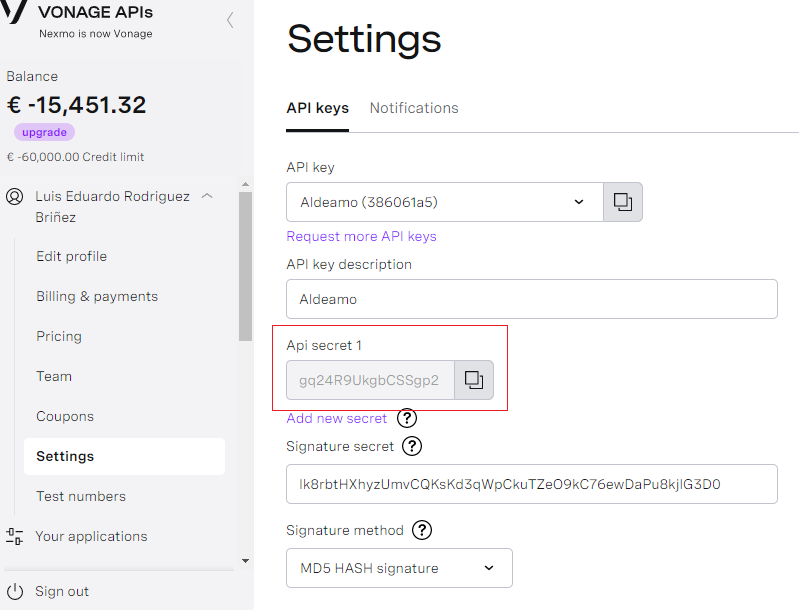Open help icon beside Signature method
The width and height of the screenshot is (801, 614).
coord(422,530)
